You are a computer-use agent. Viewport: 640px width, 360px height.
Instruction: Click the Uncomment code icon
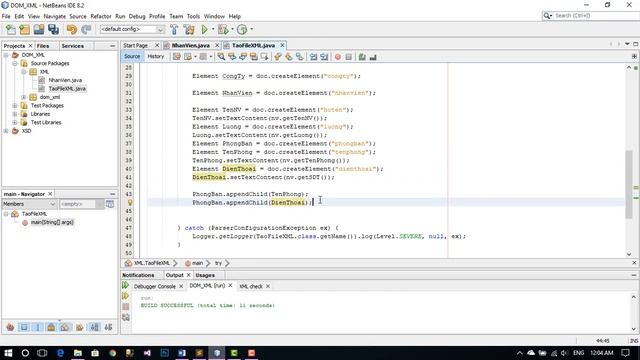pos(373,57)
